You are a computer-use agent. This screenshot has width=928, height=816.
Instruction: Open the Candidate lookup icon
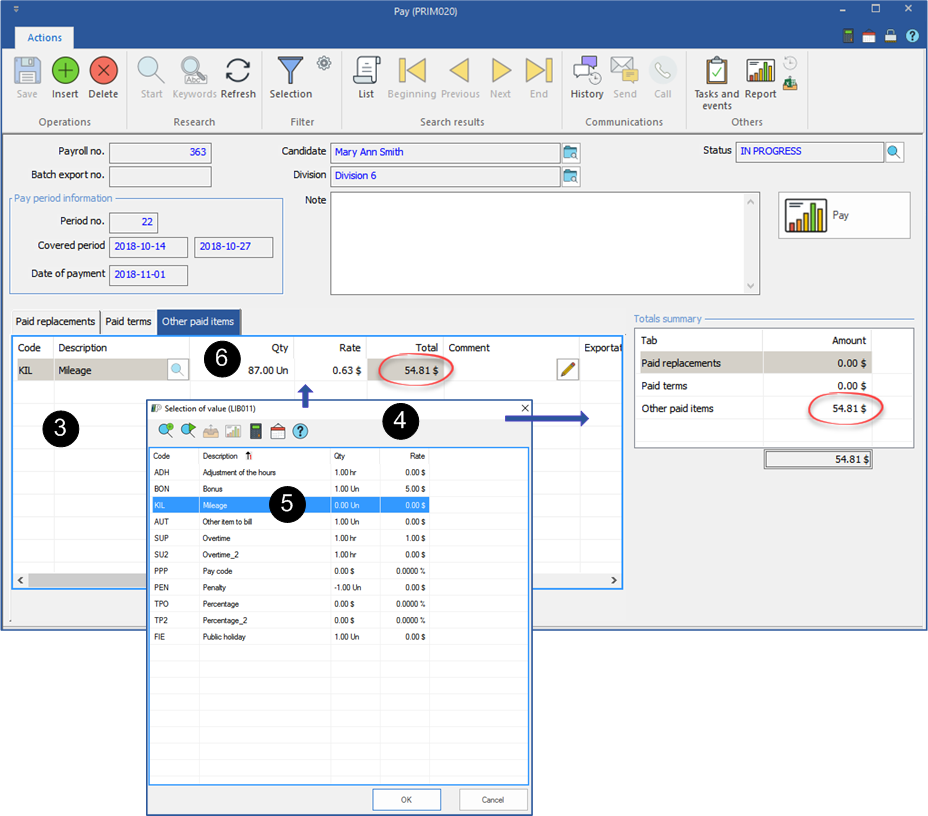click(571, 153)
